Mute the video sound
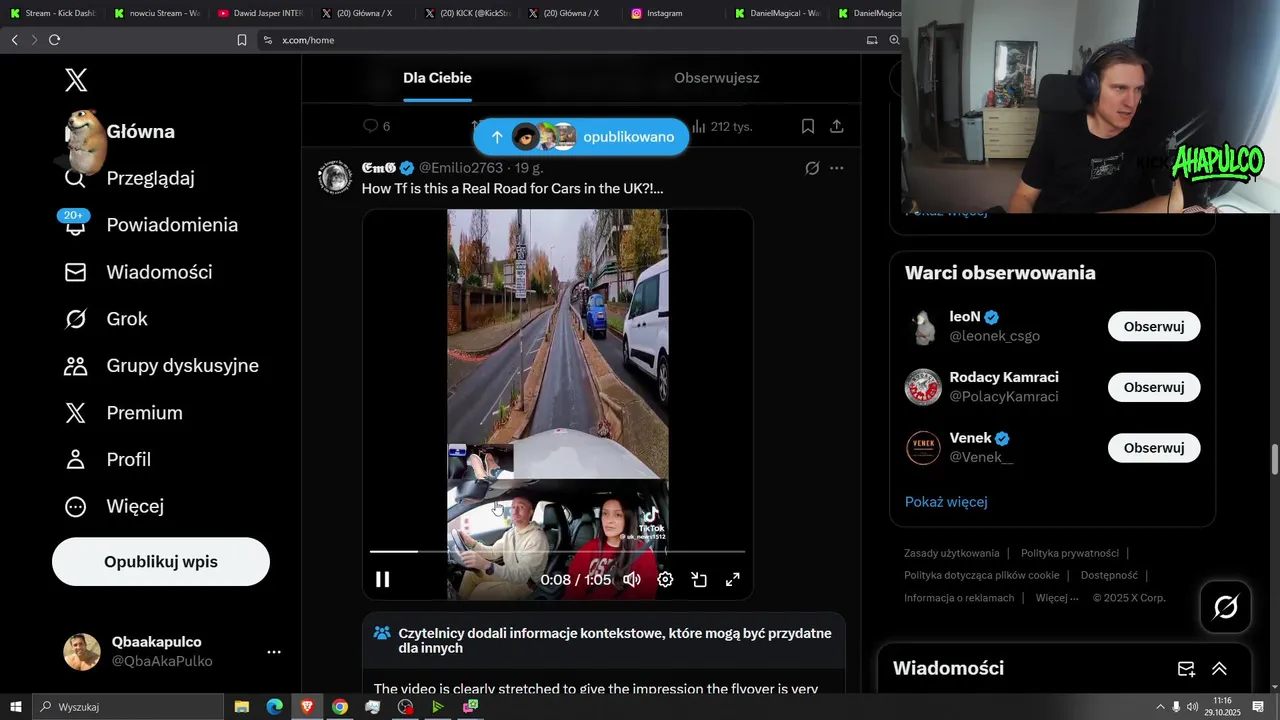This screenshot has height=720, width=1280. pos(632,579)
